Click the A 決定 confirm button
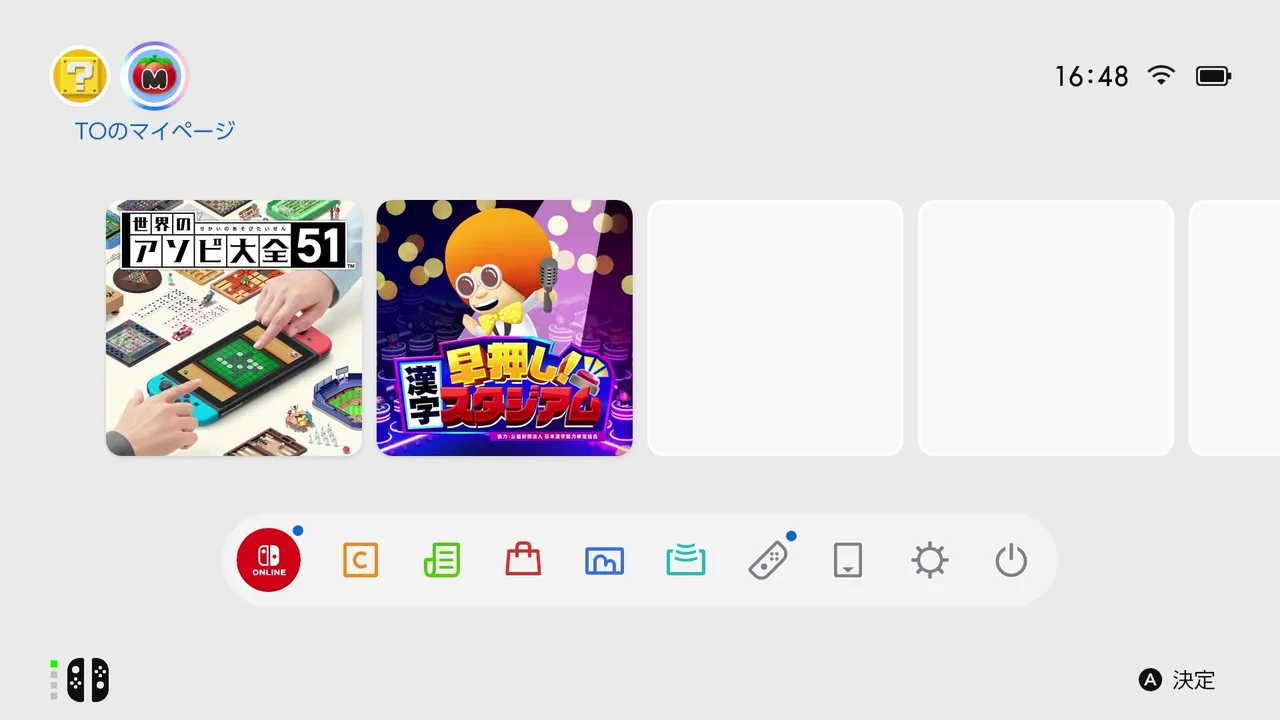Screen dimensions: 1280x720 tap(1177, 680)
